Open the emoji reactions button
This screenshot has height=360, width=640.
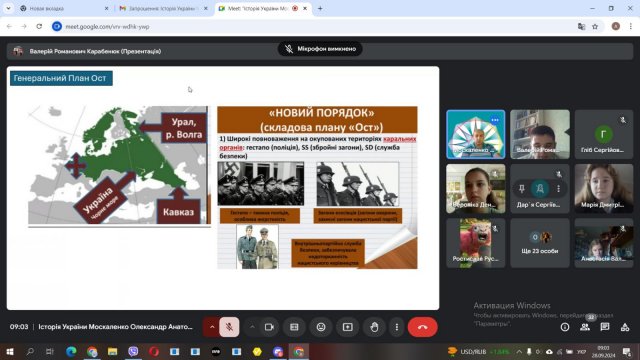click(x=321, y=327)
